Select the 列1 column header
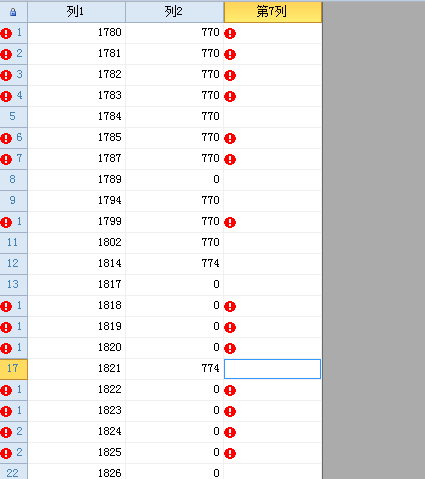The width and height of the screenshot is (425, 479). click(x=76, y=12)
